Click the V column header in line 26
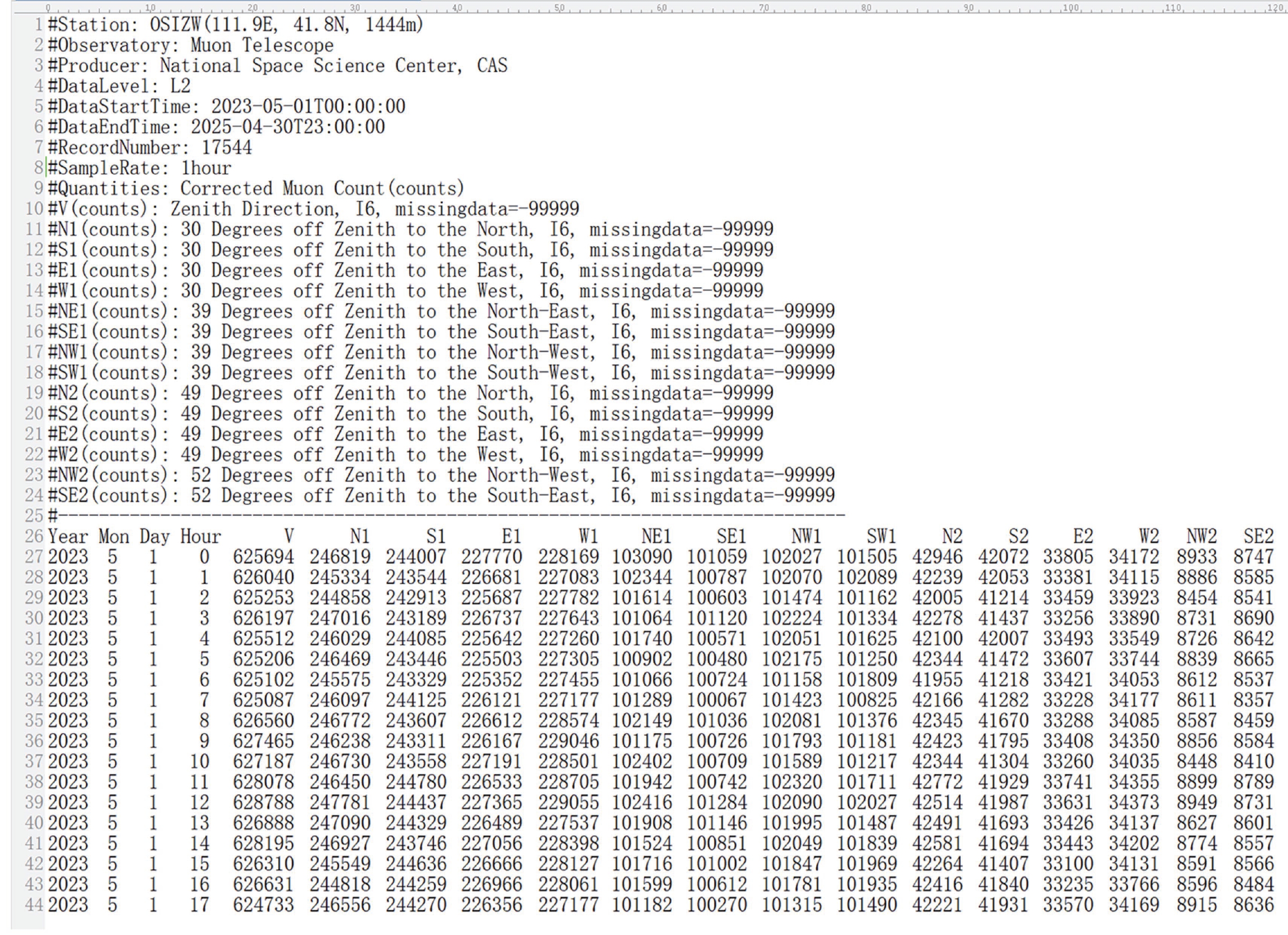The image size is (1288, 935). [x=288, y=536]
